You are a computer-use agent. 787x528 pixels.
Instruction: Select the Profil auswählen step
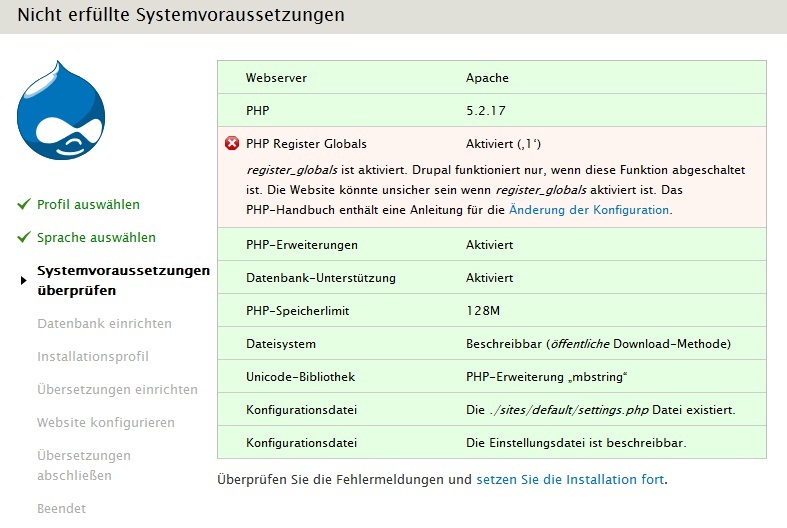pyautogui.click(x=88, y=204)
